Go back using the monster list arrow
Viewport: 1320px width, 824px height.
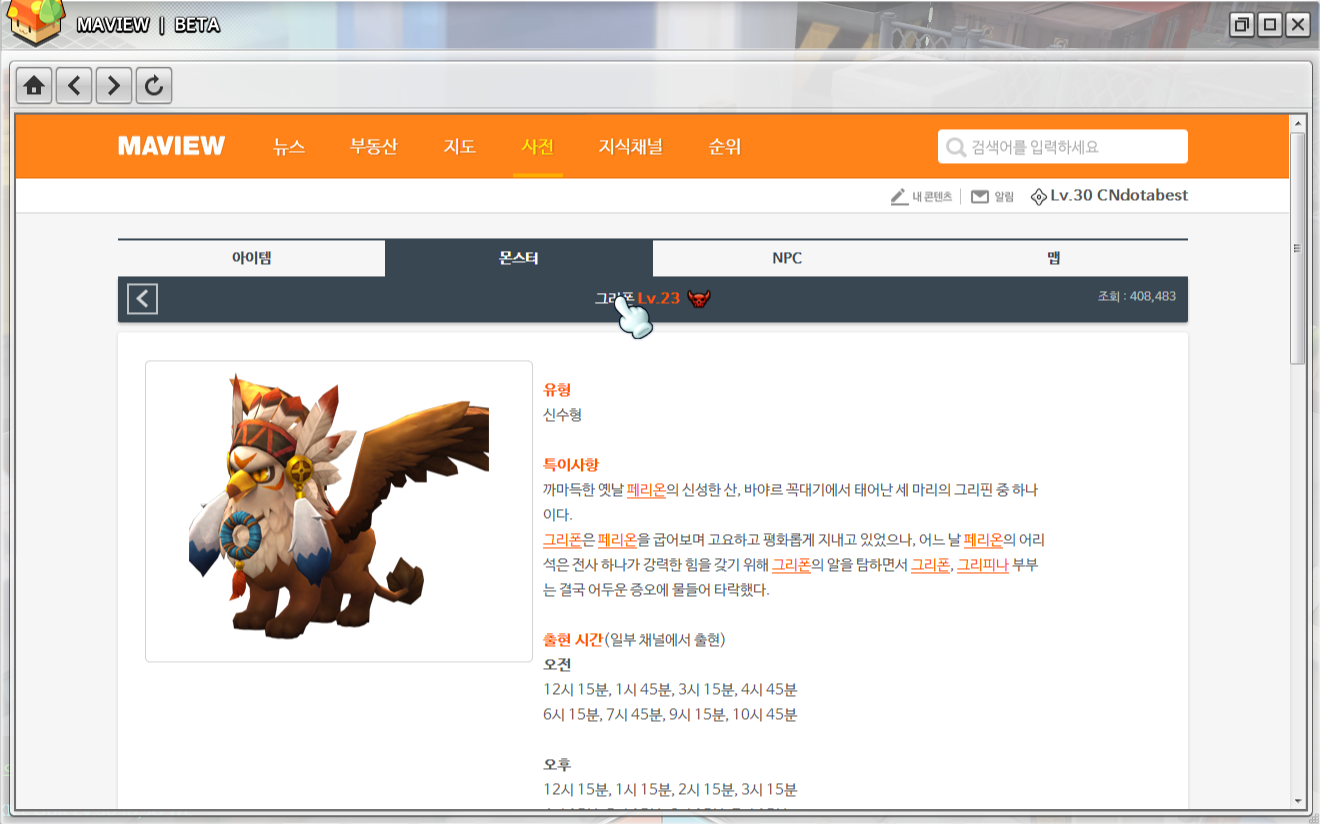pos(143,299)
